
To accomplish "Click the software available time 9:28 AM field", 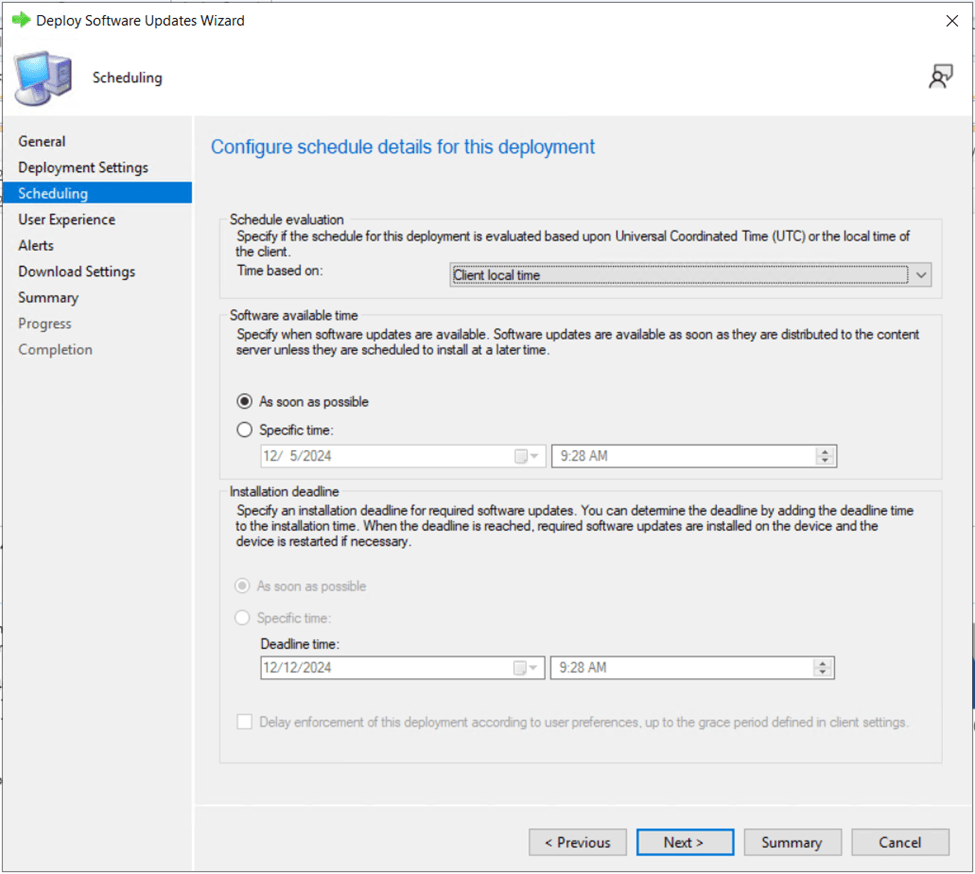I will (x=685, y=456).
